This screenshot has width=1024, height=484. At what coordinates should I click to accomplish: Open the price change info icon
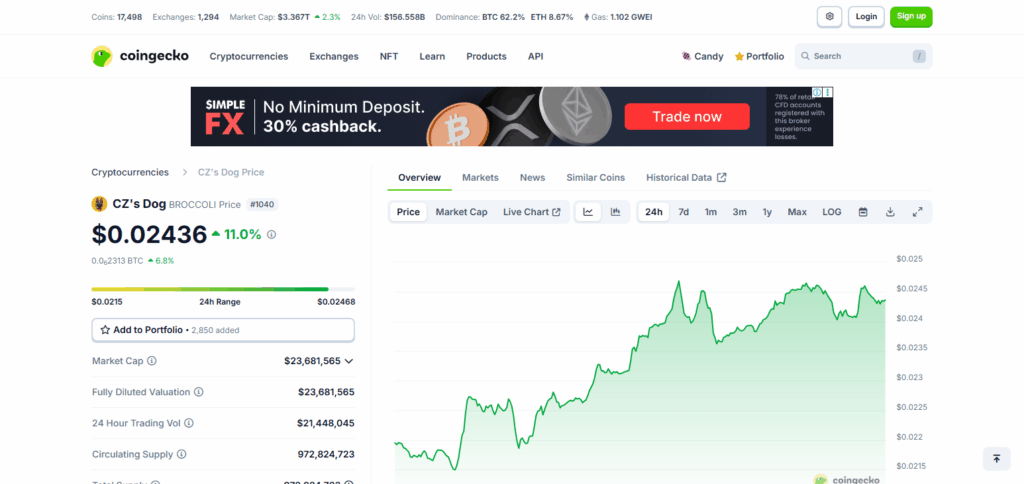point(272,234)
